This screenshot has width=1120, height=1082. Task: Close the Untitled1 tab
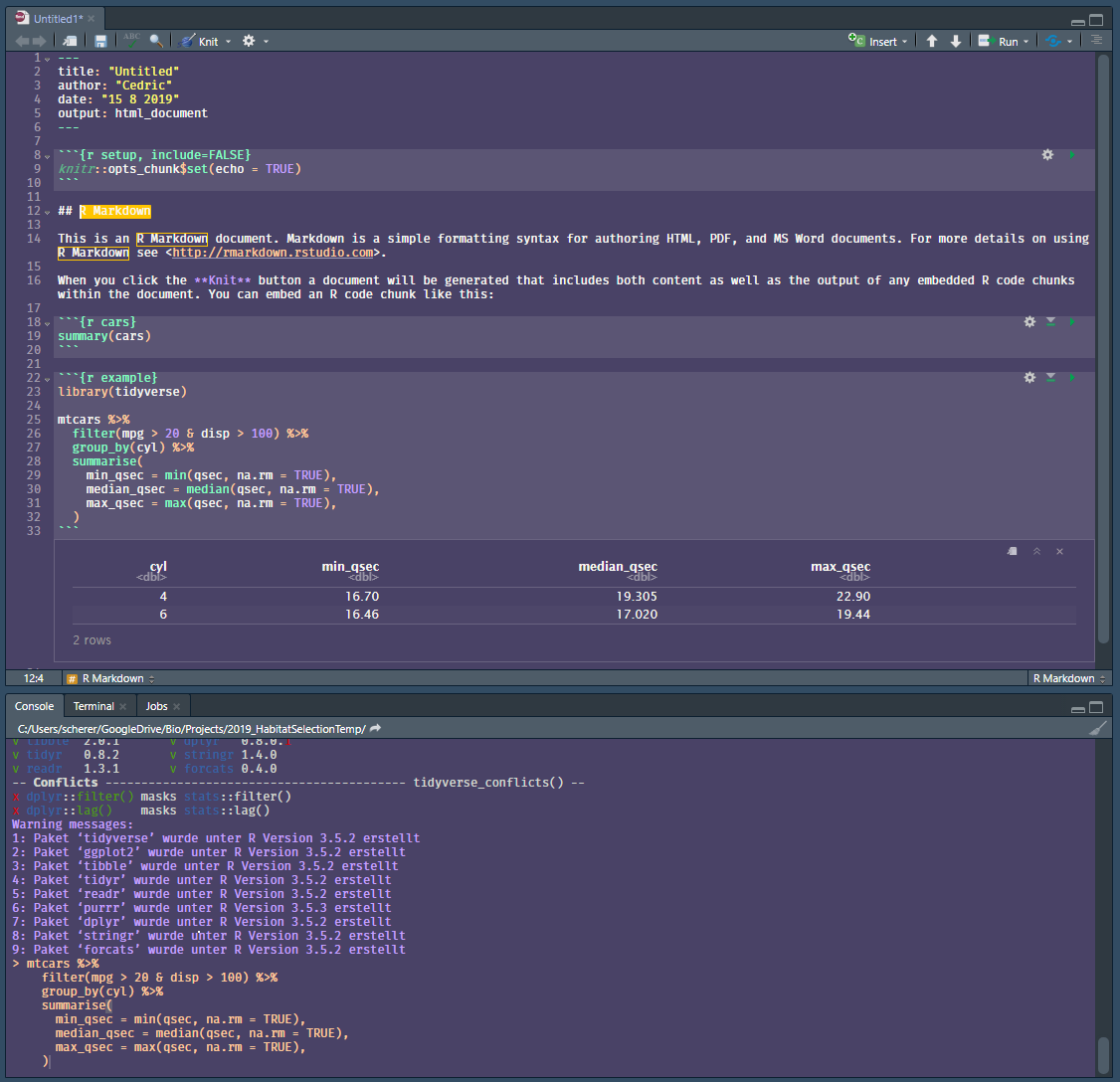click(x=92, y=19)
